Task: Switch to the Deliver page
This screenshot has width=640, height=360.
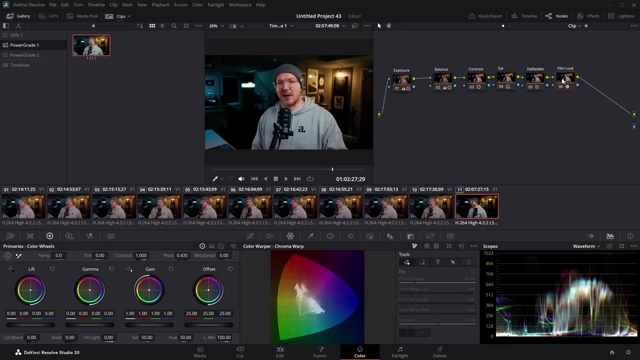Action: click(x=440, y=352)
